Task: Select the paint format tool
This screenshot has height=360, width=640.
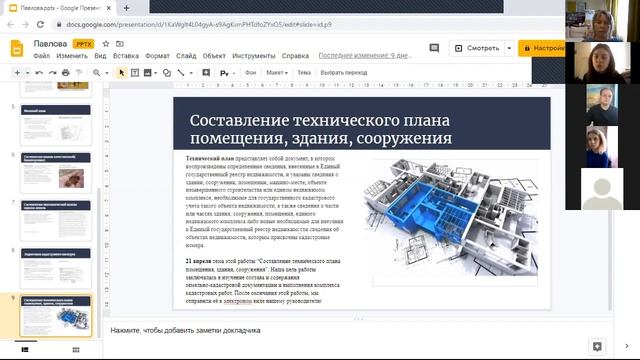Action: (79, 73)
